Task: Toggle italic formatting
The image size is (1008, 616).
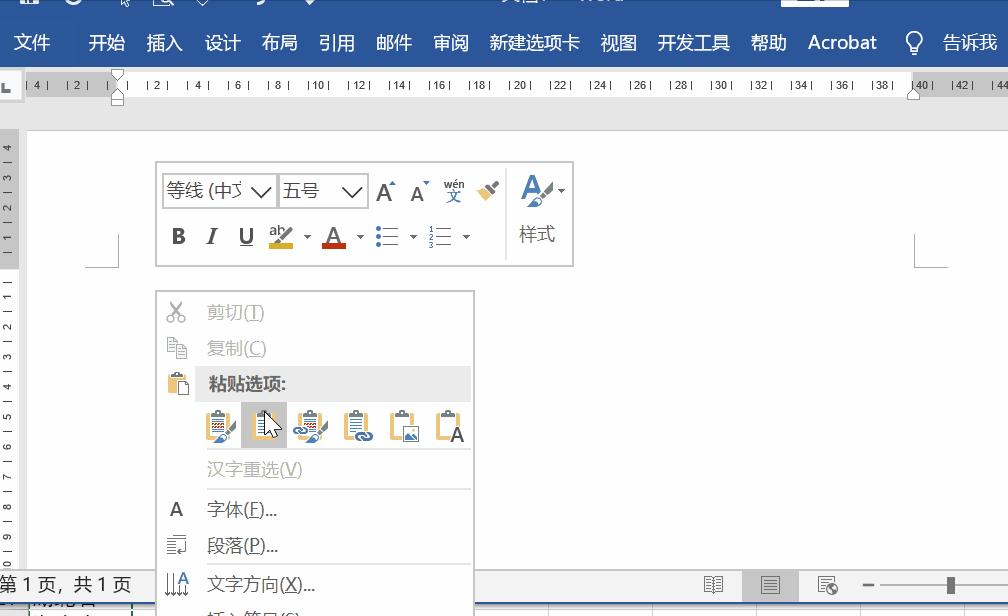Action: [211, 236]
